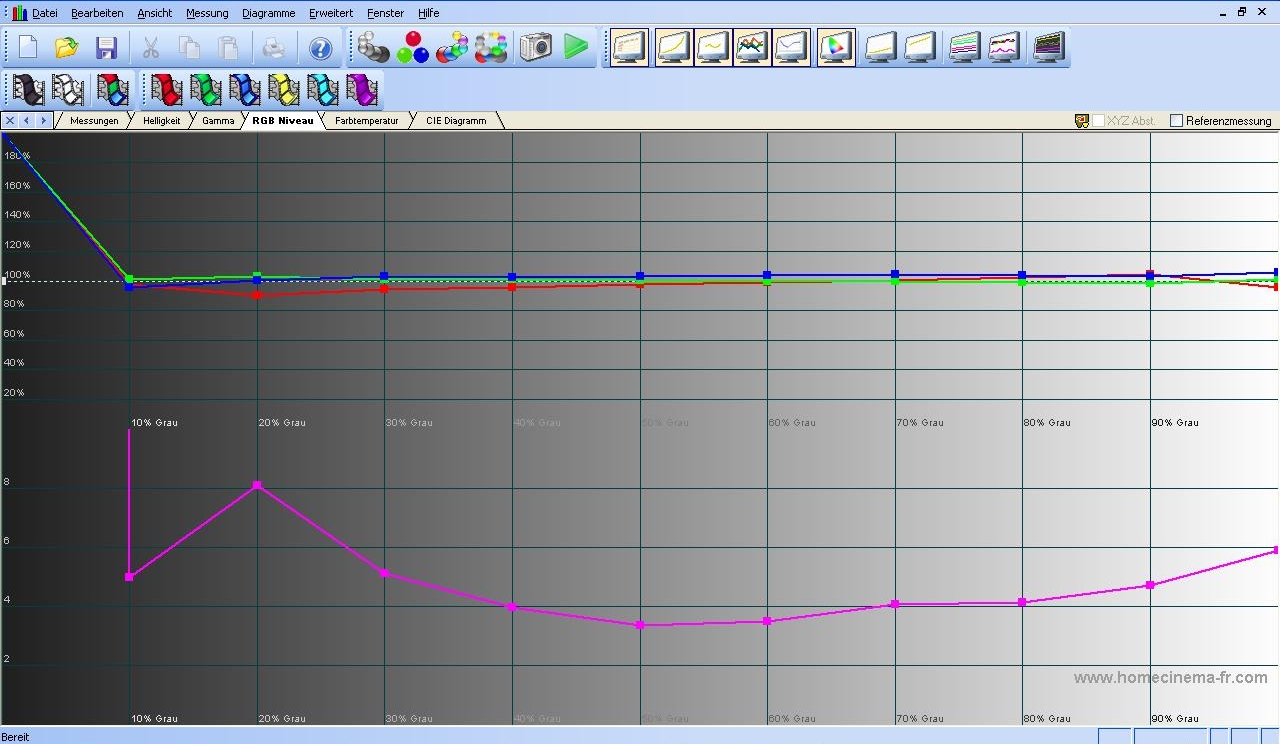The width and height of the screenshot is (1280, 744).
Task: Open the Ansicht menu
Action: (154, 13)
